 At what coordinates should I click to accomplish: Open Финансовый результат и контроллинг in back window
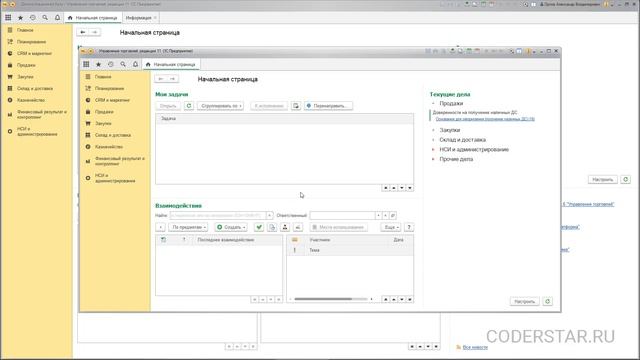[x=41, y=114]
